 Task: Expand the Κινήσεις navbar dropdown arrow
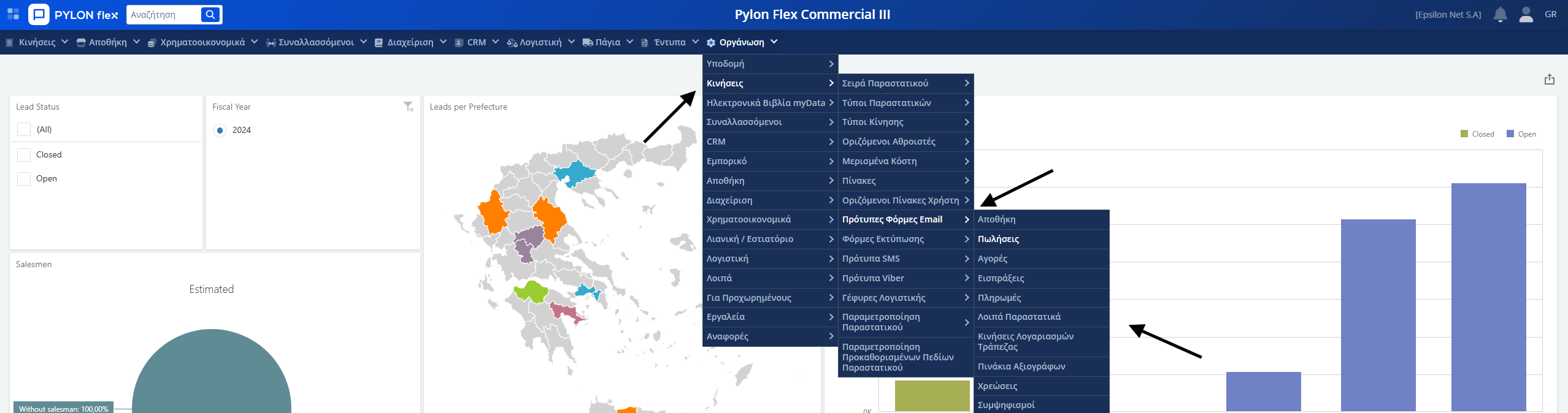tap(64, 42)
